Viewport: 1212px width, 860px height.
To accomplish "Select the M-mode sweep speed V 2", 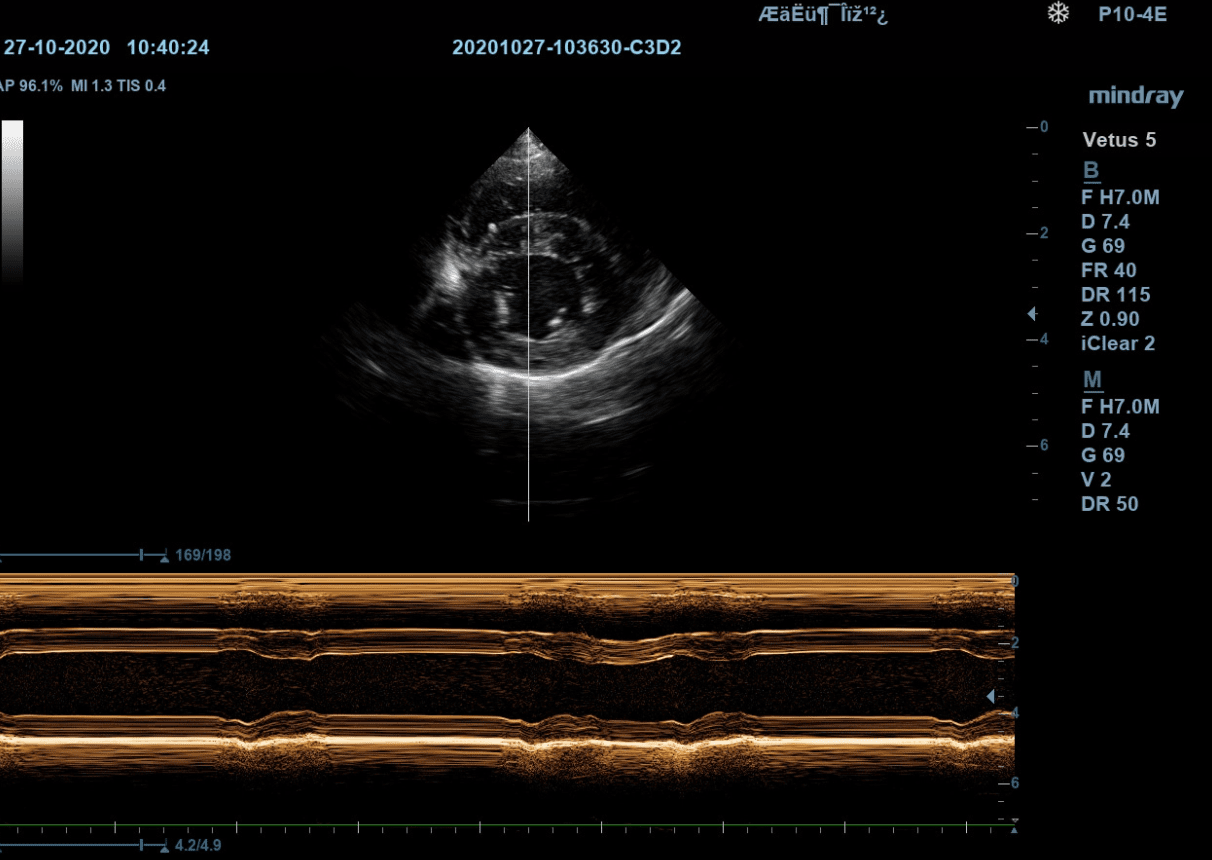I will [x=1096, y=479].
